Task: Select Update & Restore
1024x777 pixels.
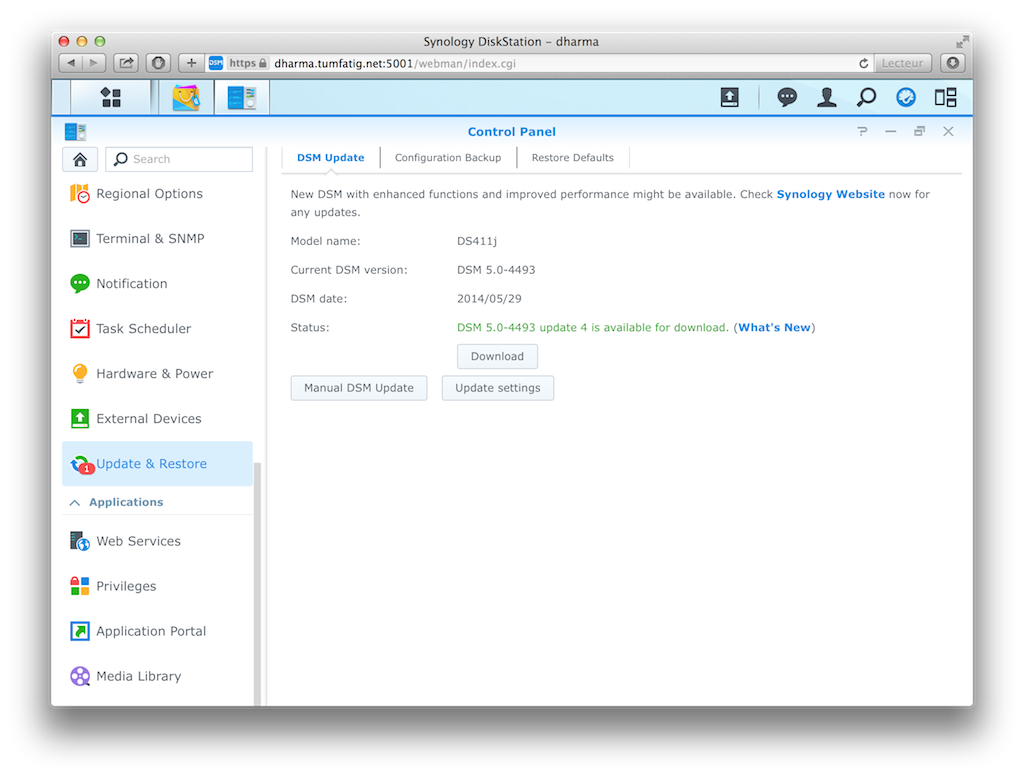Action: [x=157, y=464]
